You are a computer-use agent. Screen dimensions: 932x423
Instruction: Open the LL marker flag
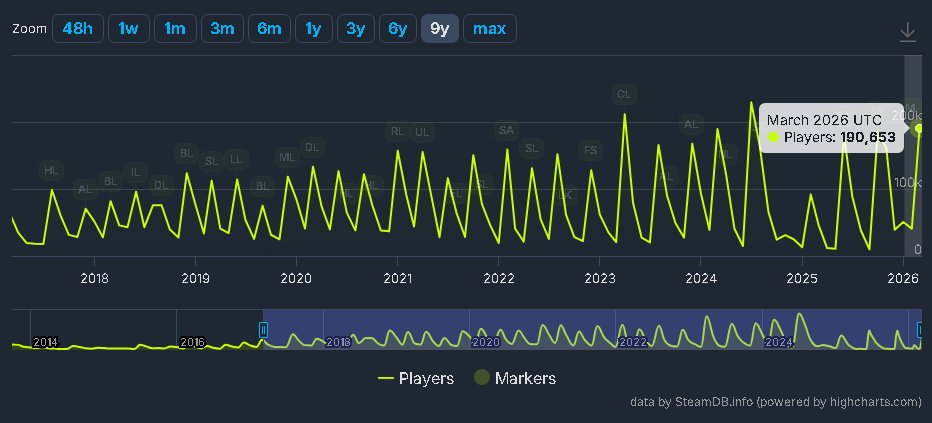[236, 159]
